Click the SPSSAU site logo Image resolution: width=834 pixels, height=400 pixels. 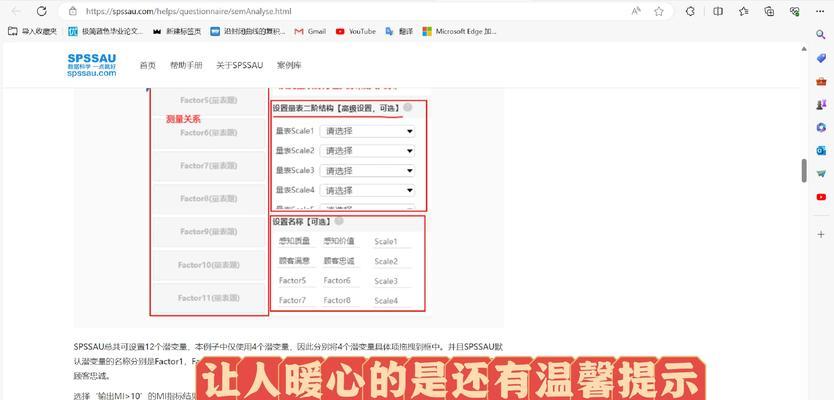91,65
